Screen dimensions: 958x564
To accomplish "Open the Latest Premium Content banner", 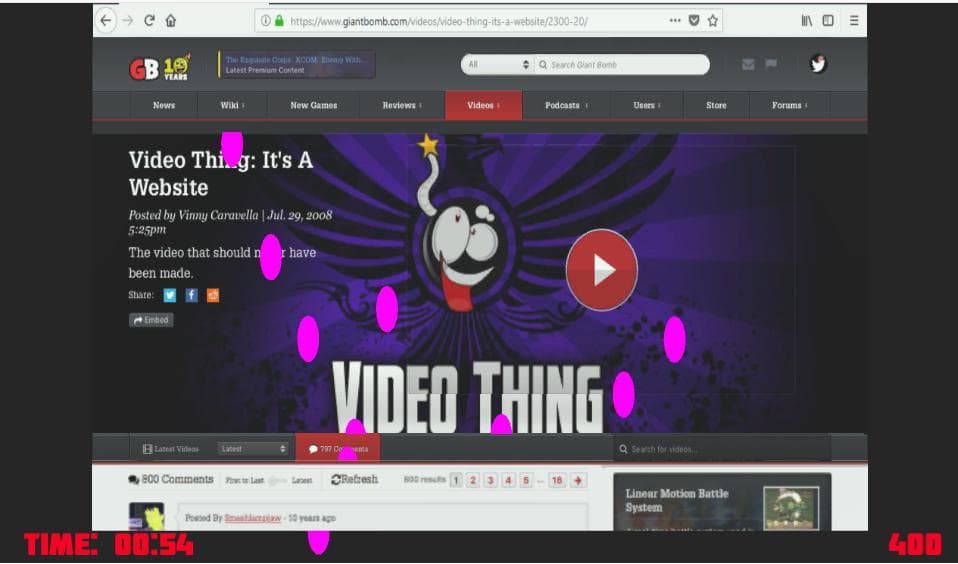I will click(297, 65).
